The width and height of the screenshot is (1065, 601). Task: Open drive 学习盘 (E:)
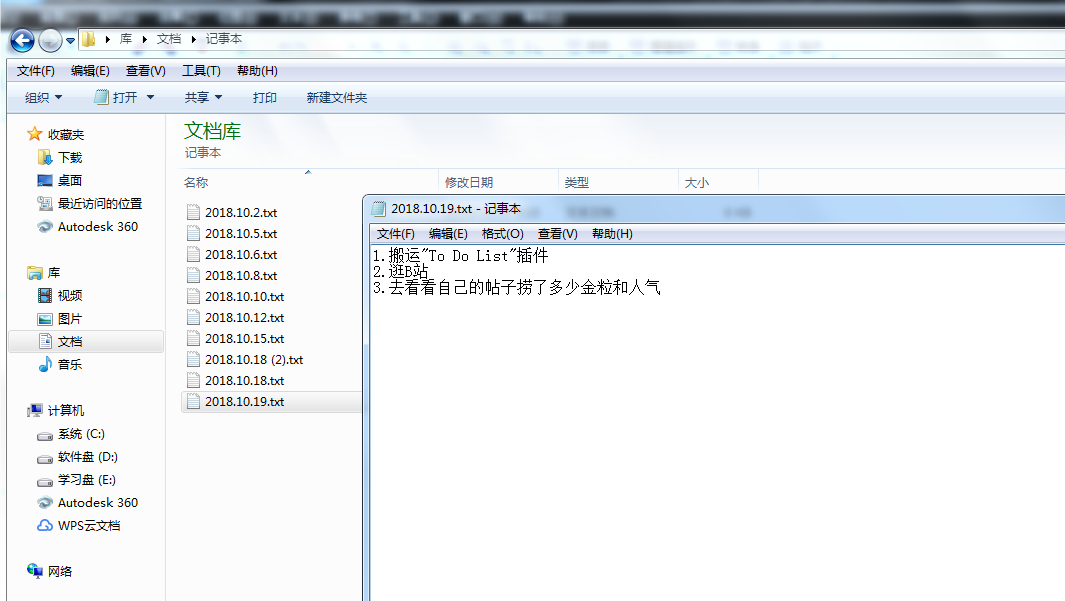coord(86,480)
